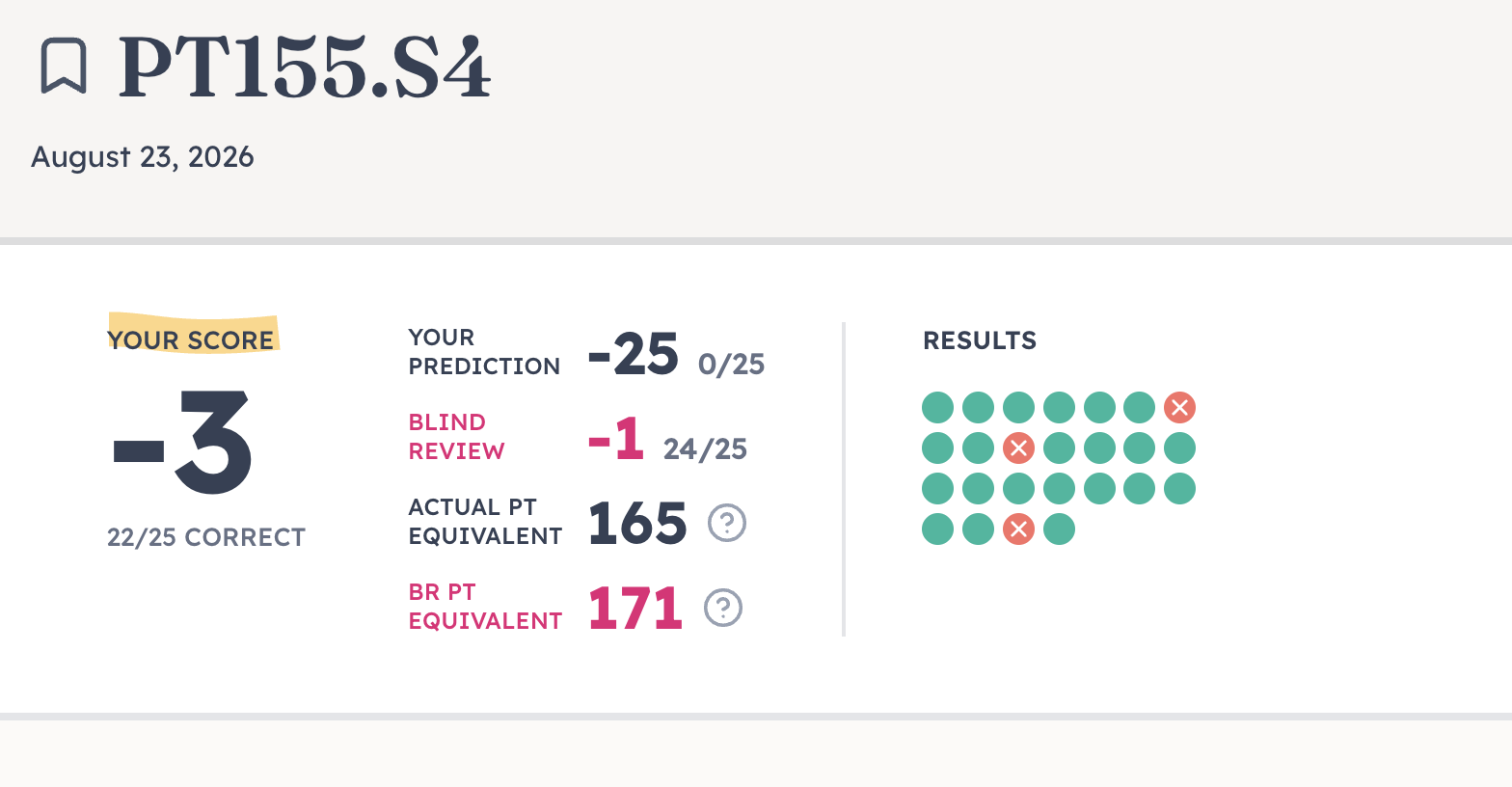Click the PT155.S4 section title

coord(305,68)
